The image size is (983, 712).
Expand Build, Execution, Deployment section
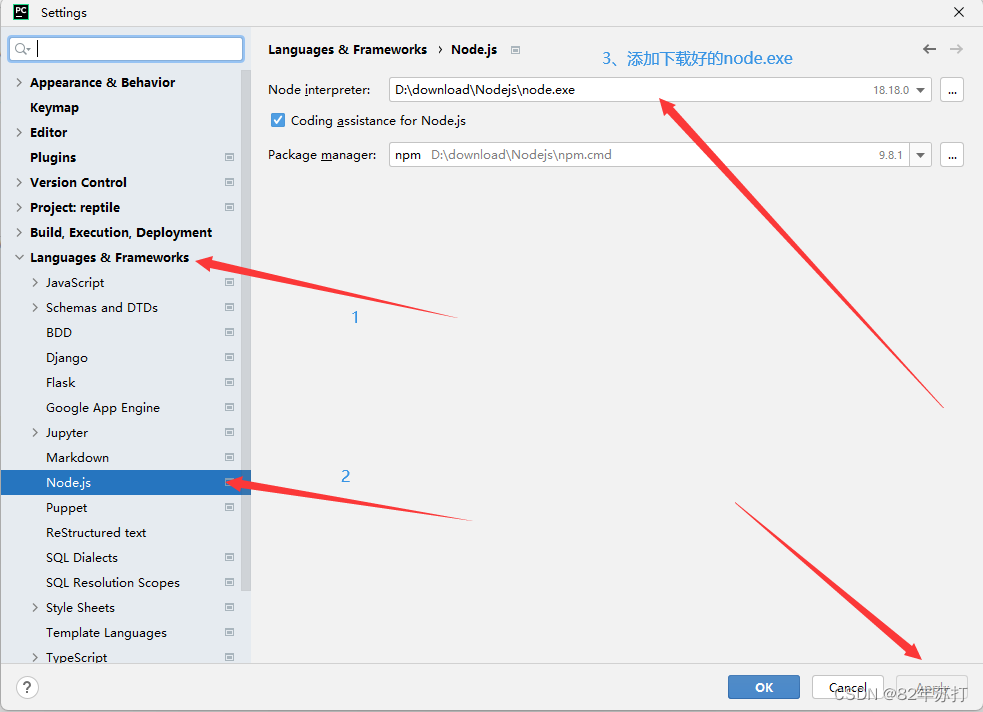[x=19, y=233]
